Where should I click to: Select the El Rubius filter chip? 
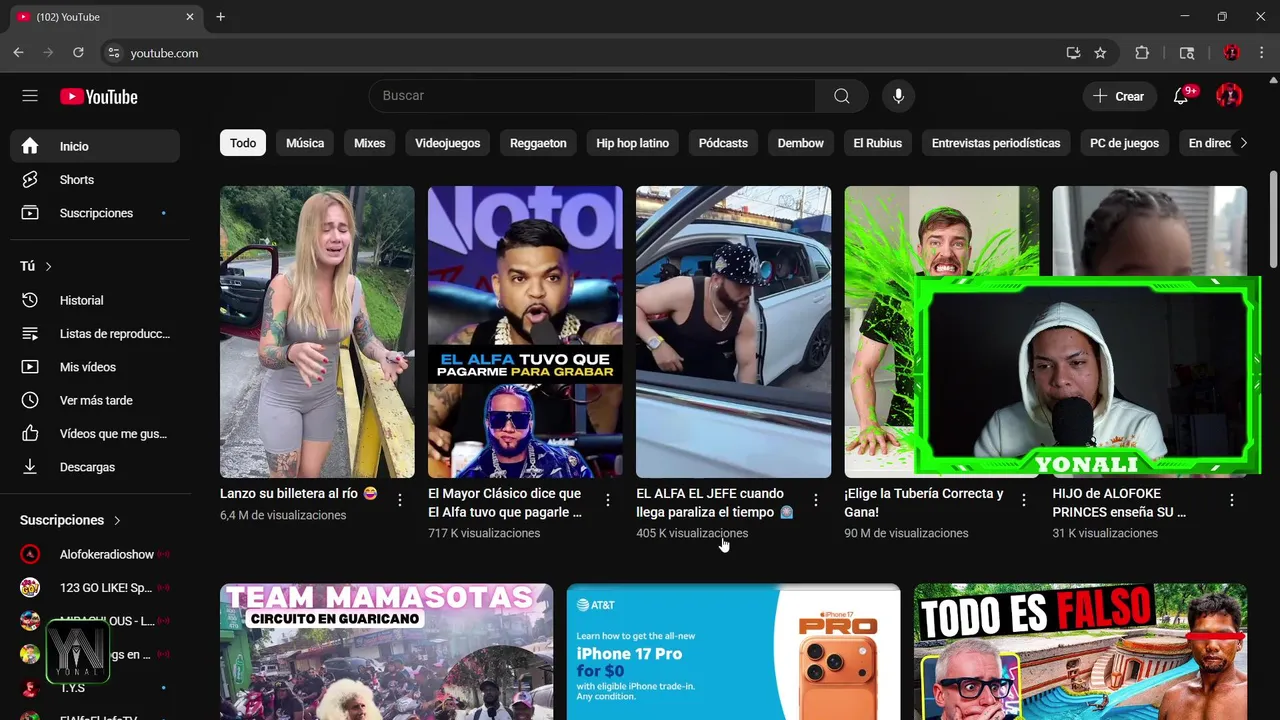tap(877, 143)
